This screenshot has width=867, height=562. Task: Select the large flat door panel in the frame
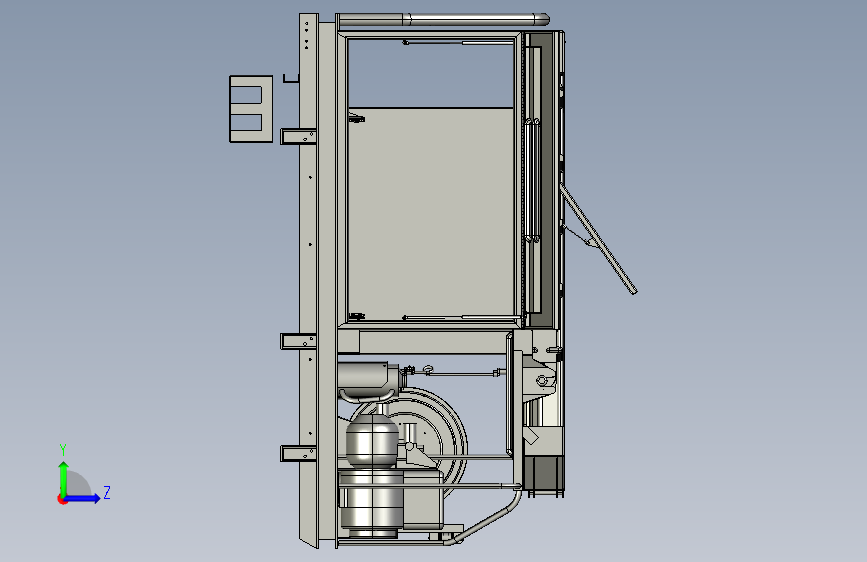pyautogui.click(x=431, y=214)
